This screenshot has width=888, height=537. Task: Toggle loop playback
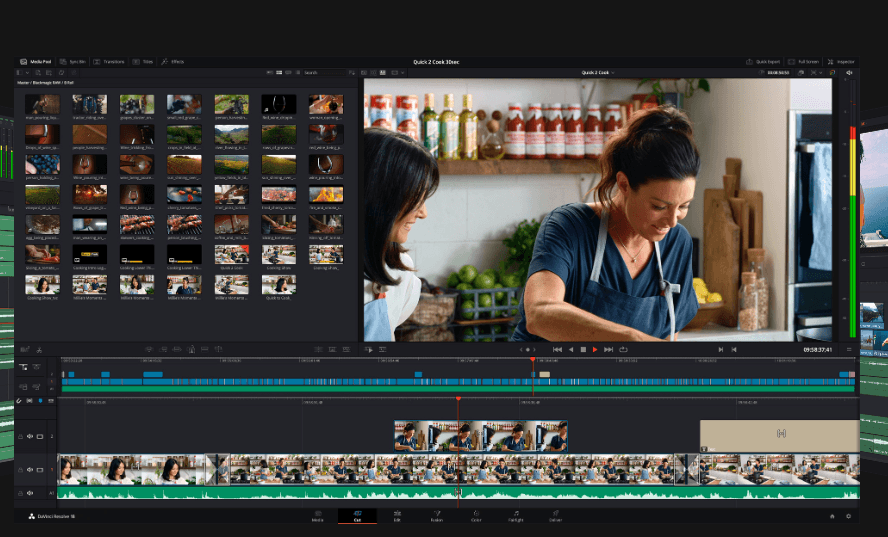(x=623, y=350)
